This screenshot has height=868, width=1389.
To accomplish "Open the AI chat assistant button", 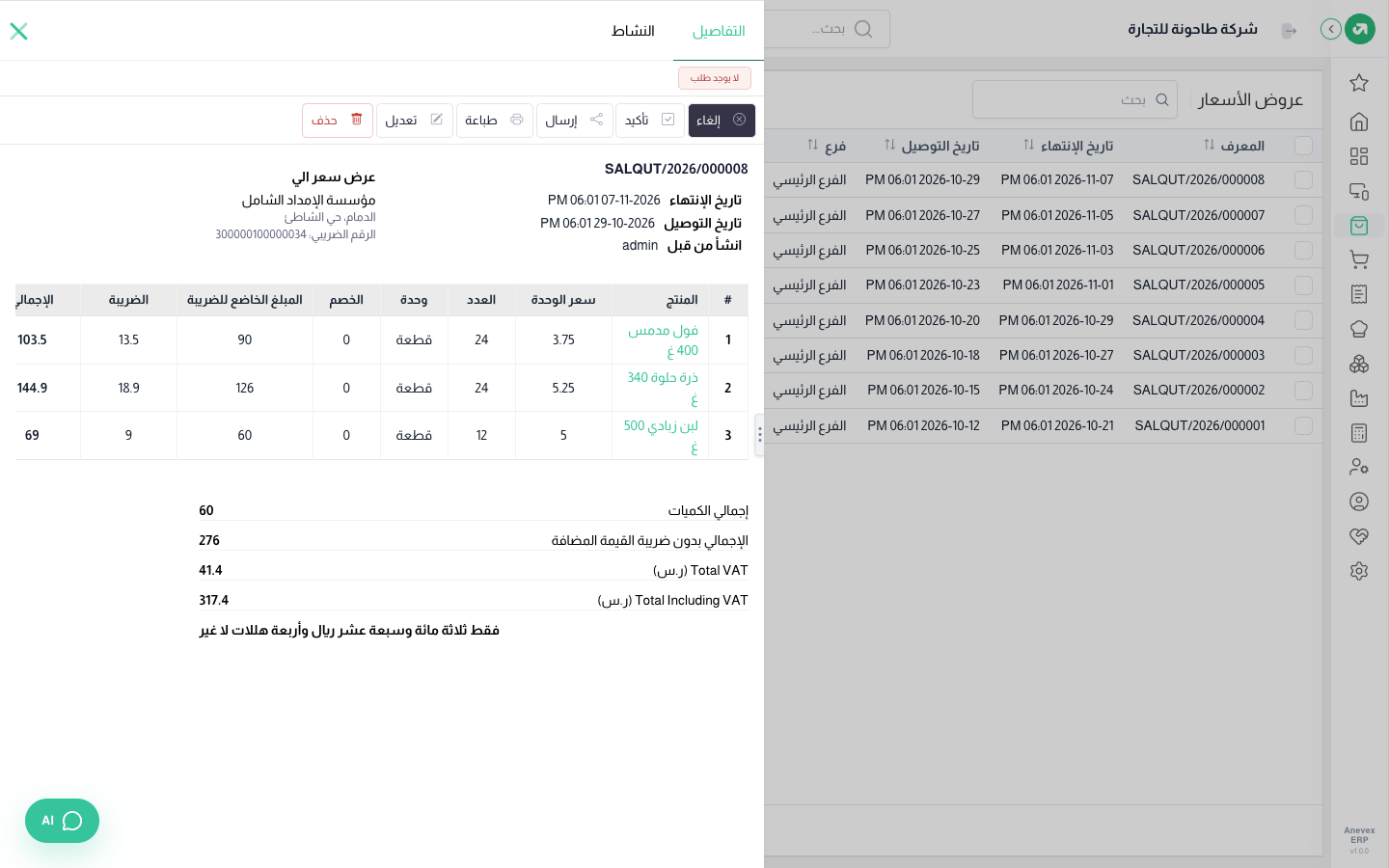I will click(x=62, y=821).
